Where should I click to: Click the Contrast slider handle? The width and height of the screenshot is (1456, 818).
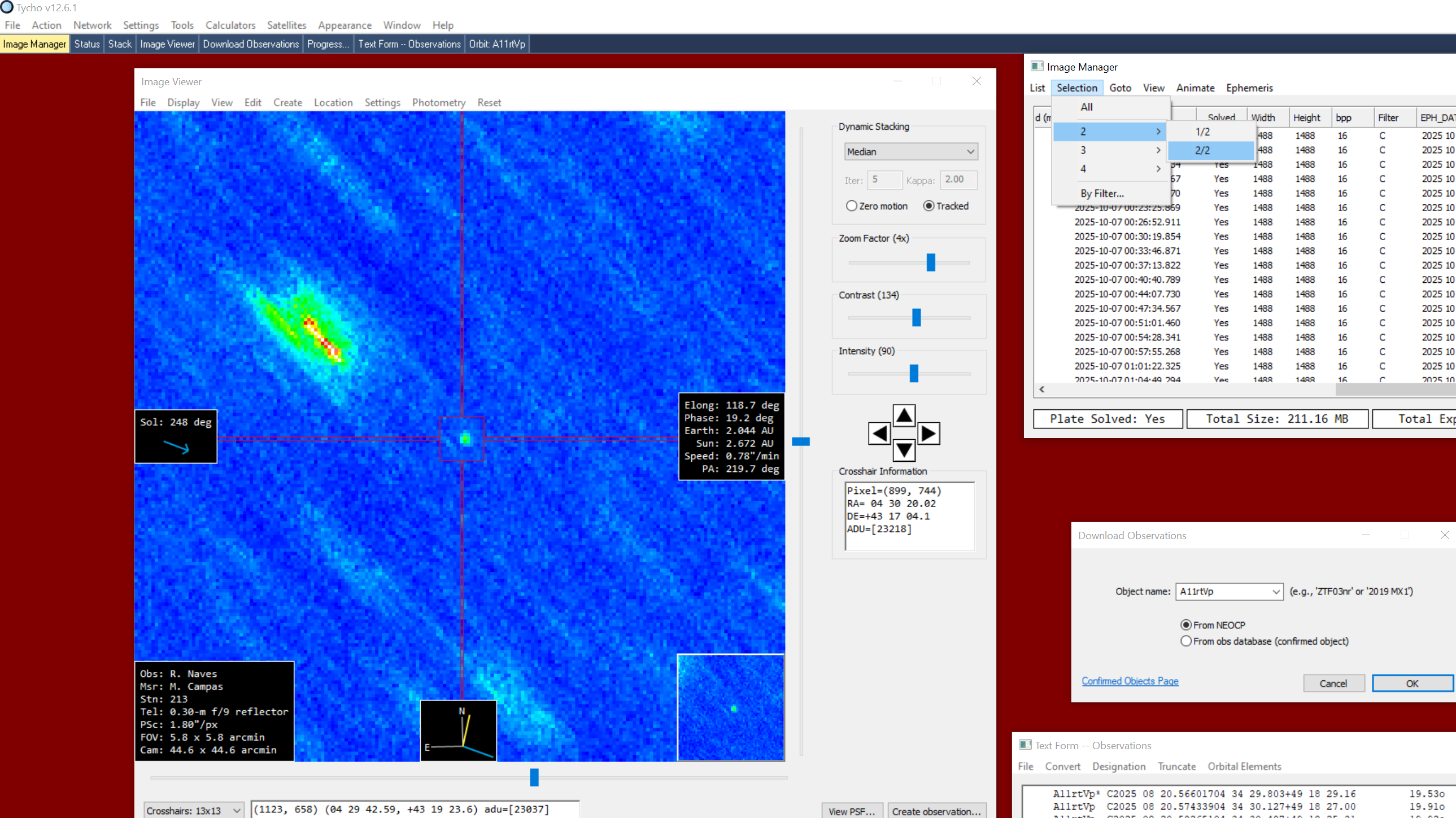coord(916,317)
